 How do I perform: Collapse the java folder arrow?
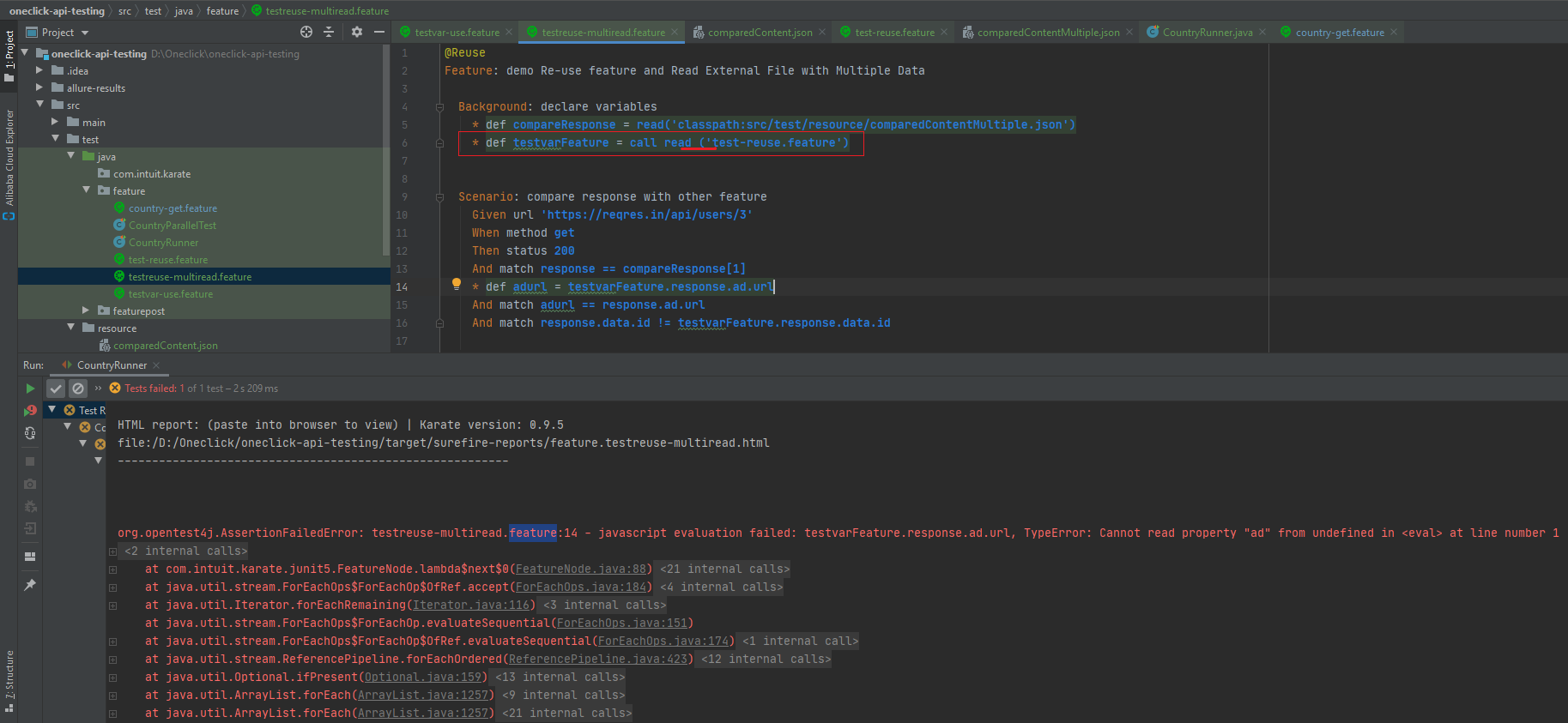[x=71, y=156]
